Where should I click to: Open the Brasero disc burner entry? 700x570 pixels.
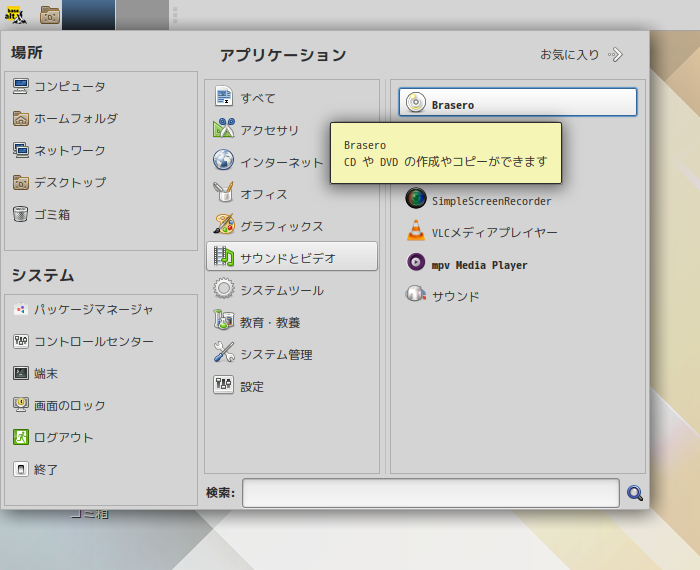[x=517, y=102]
